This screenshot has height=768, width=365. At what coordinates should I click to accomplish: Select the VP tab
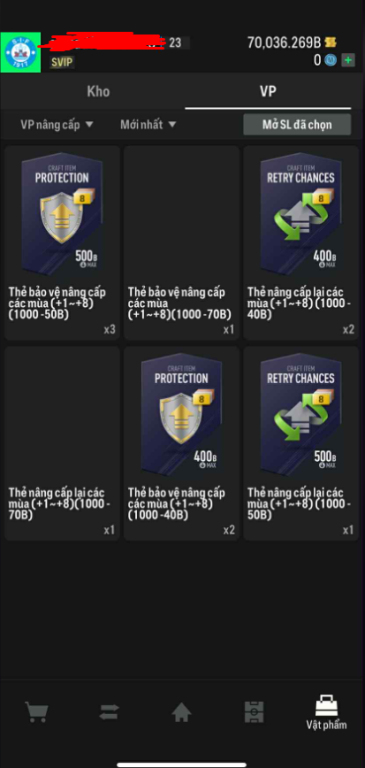[268, 92]
